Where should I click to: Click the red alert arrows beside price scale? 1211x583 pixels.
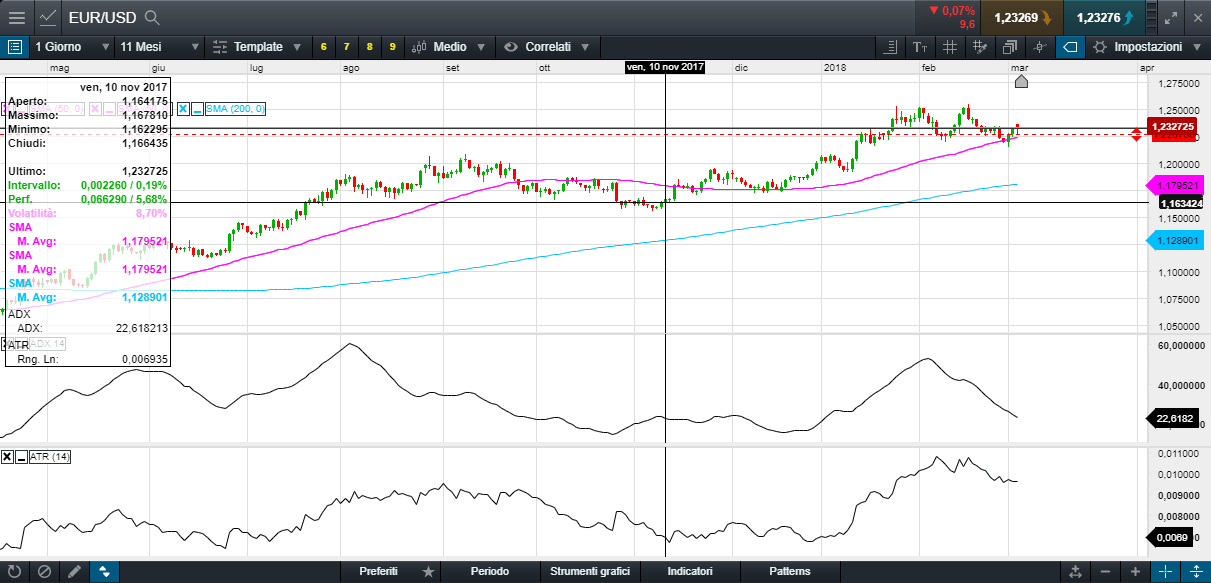pyautogui.click(x=1136, y=134)
